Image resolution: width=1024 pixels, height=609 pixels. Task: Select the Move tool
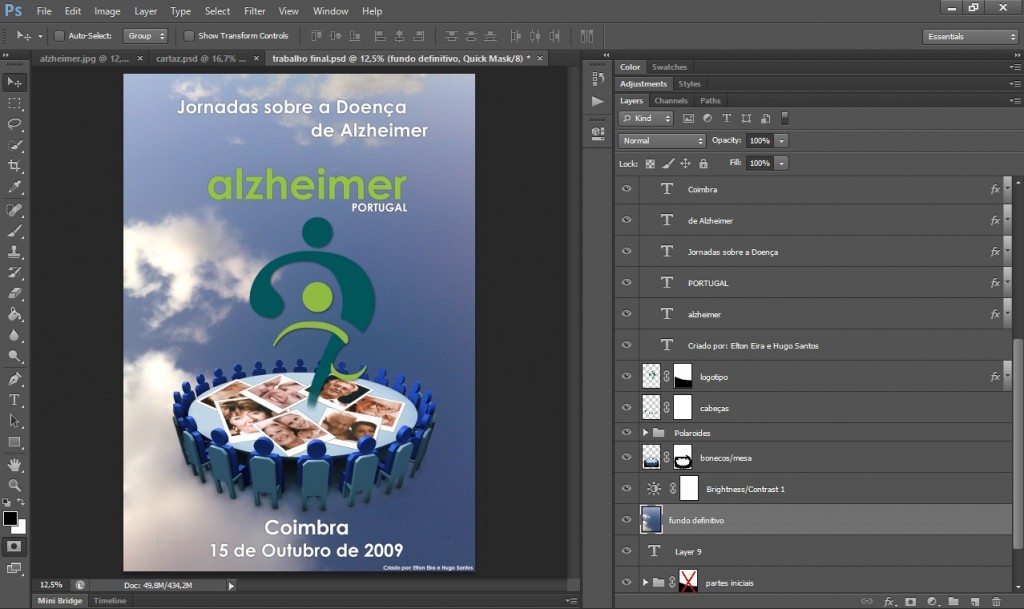click(x=14, y=82)
